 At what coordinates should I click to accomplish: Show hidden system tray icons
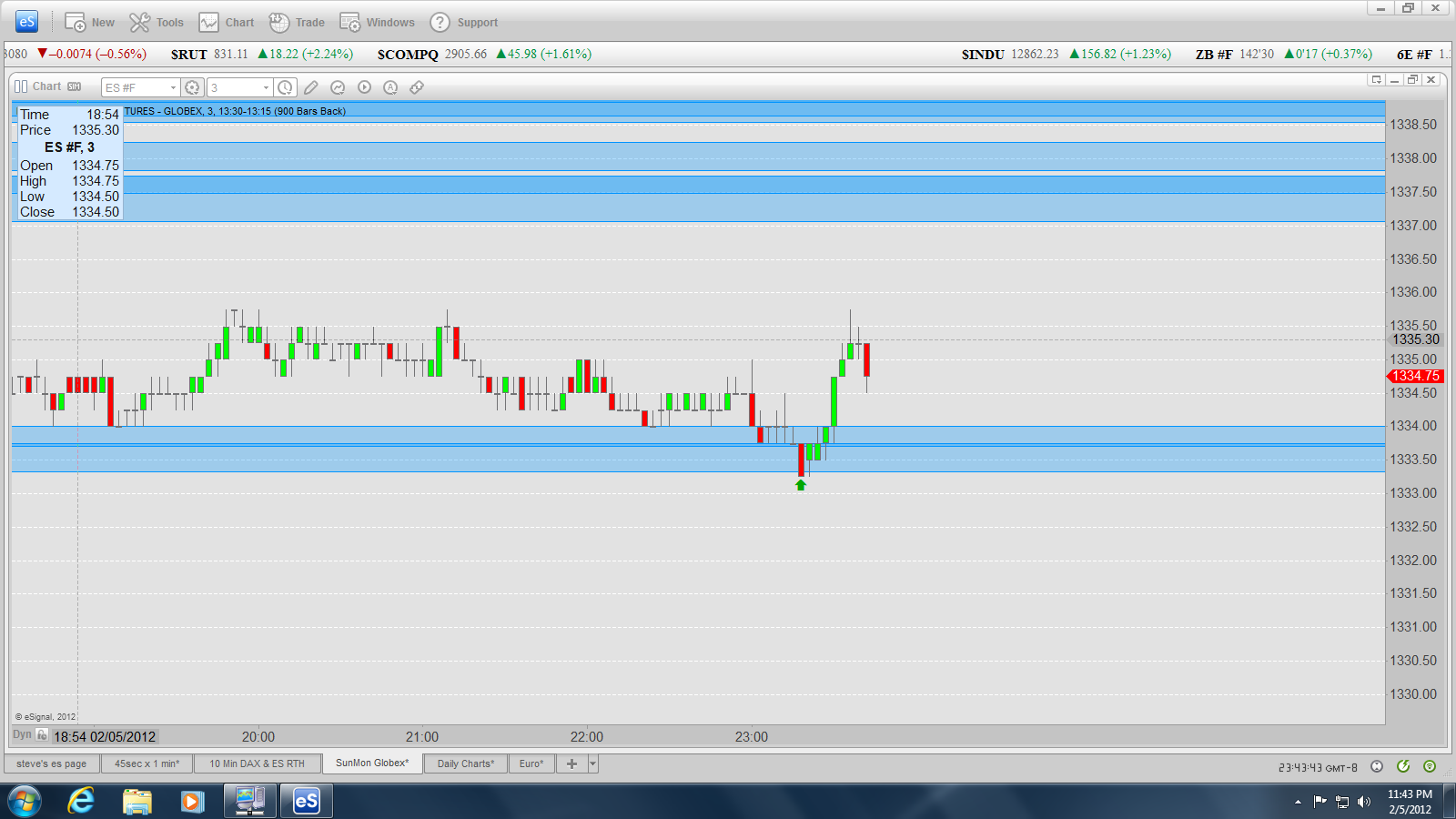pos(1298,802)
